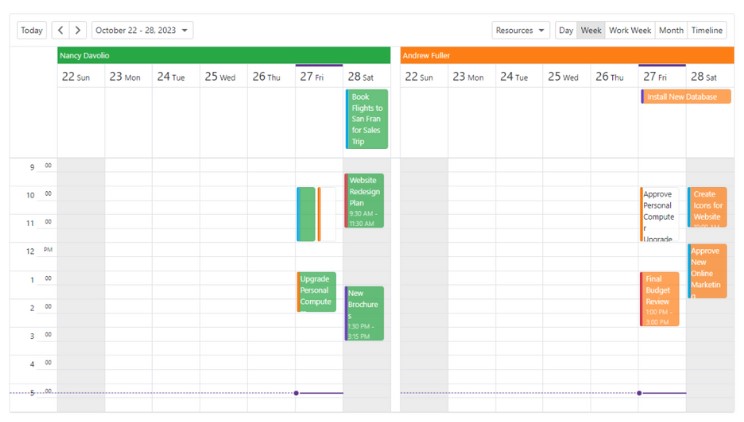Go to Today

(x=32, y=30)
